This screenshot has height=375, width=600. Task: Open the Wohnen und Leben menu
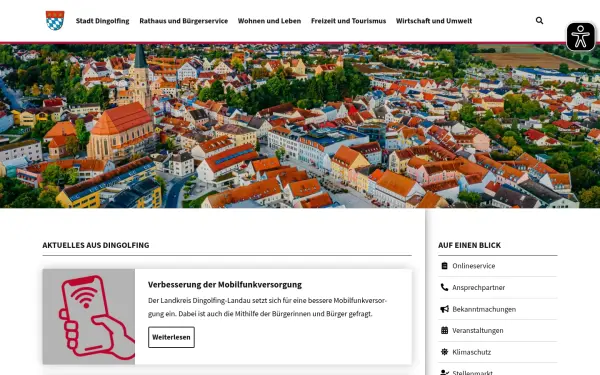tap(269, 21)
